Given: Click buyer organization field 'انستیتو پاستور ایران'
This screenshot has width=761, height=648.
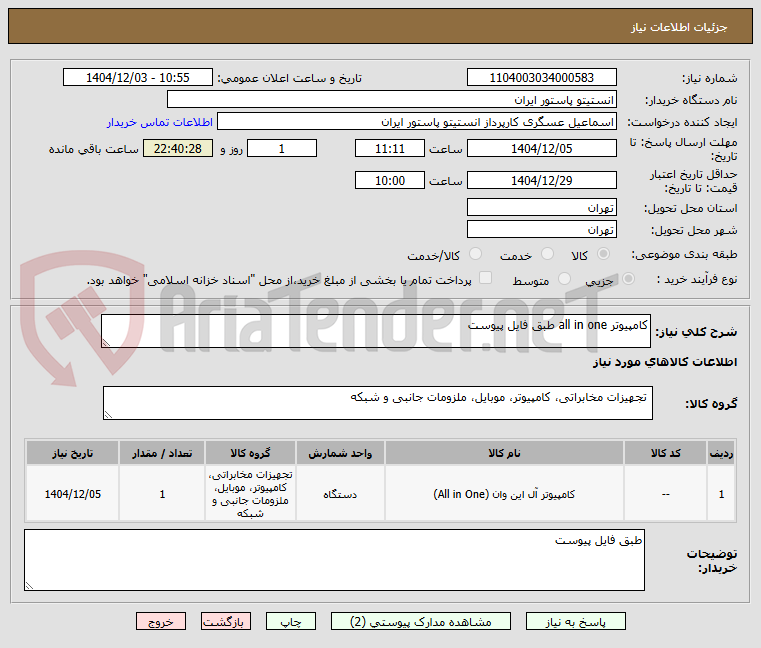Looking at the screenshot, I should click(x=392, y=100).
